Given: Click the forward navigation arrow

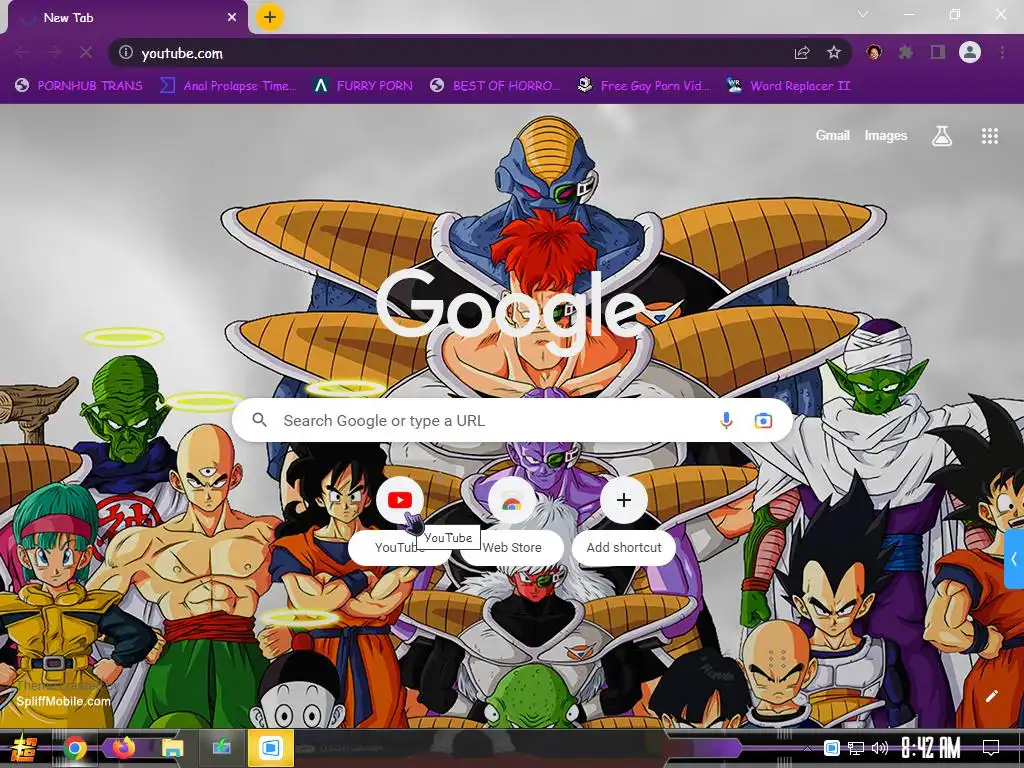Looking at the screenshot, I should point(54,52).
